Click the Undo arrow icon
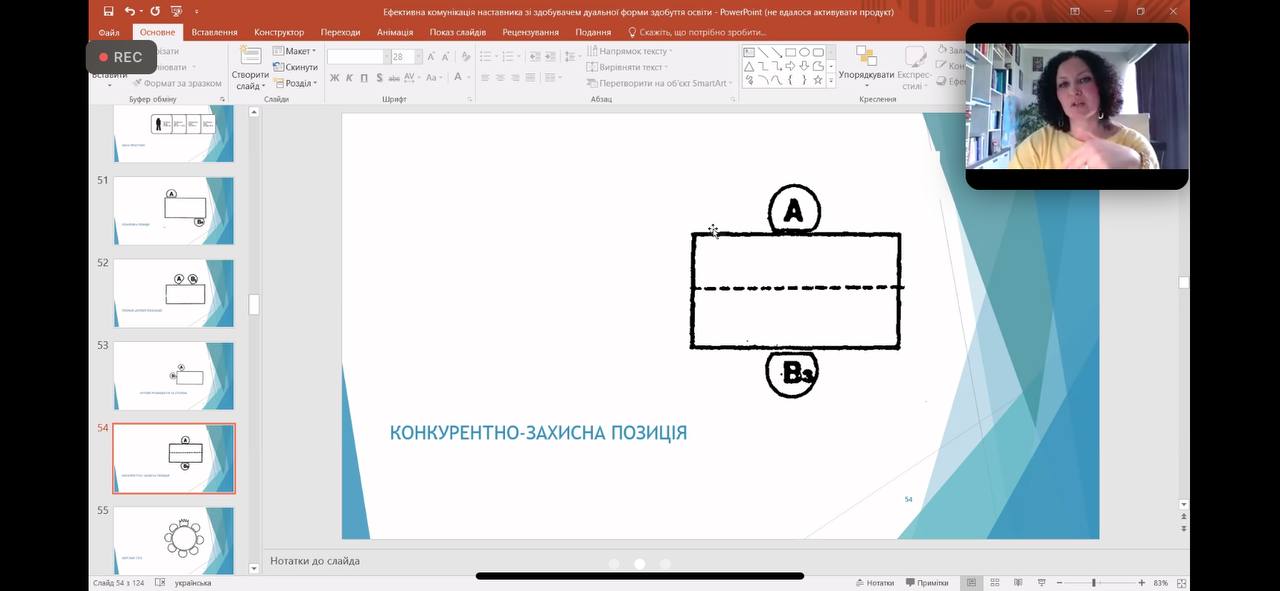Image resolution: width=1280 pixels, height=591 pixels. click(x=130, y=12)
